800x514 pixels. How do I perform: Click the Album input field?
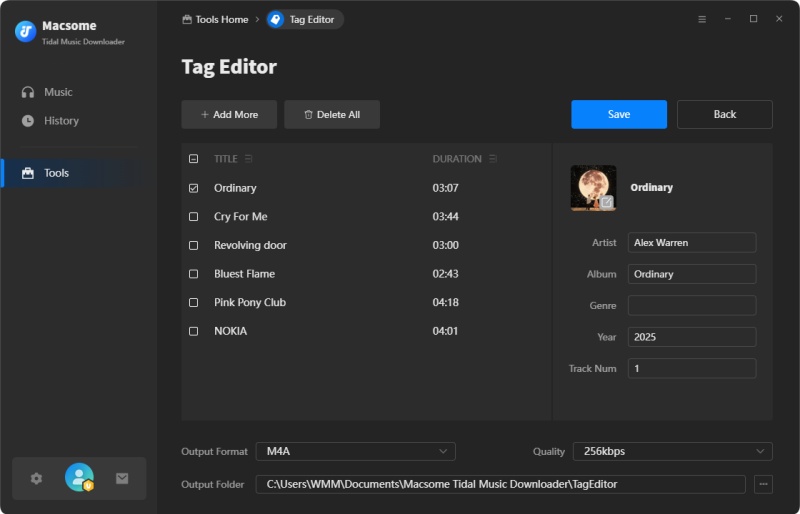pyautogui.click(x=692, y=274)
